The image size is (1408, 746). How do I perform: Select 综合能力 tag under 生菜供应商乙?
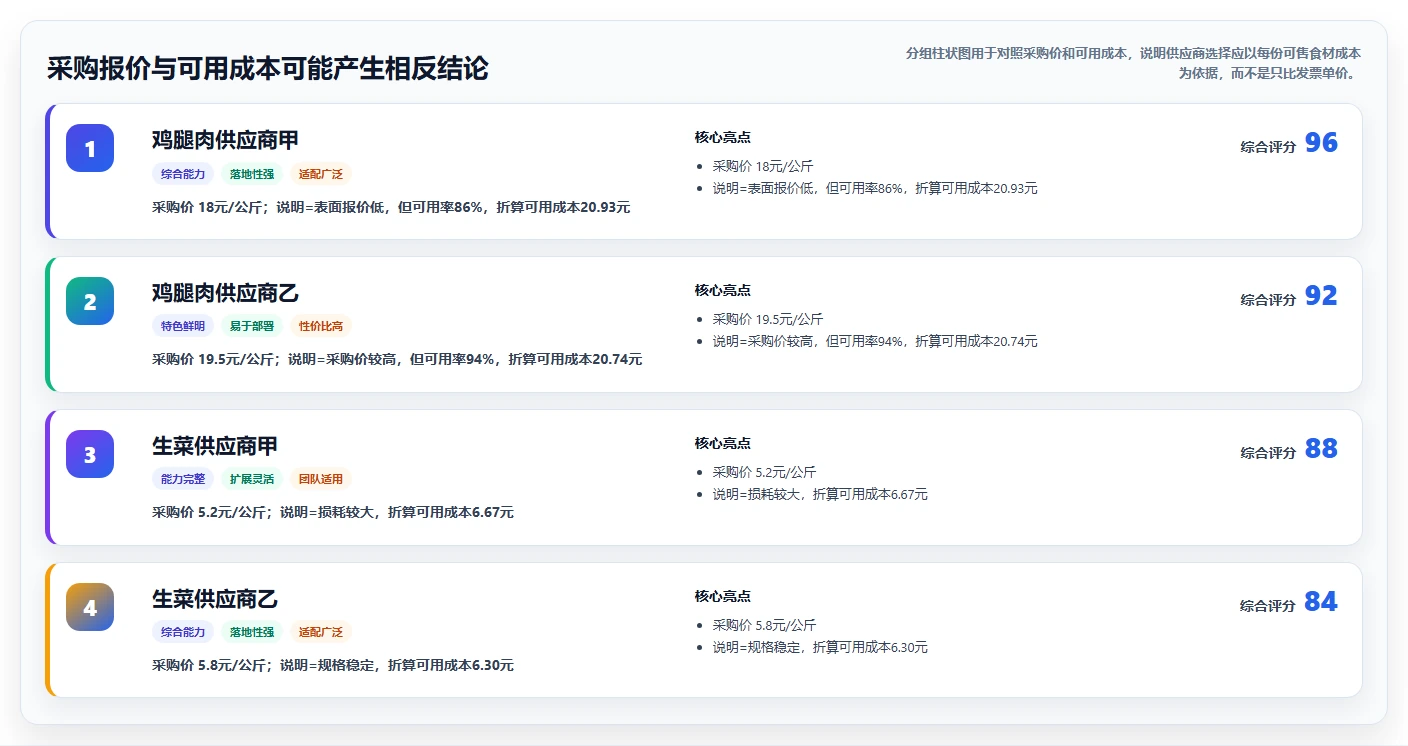[183, 632]
